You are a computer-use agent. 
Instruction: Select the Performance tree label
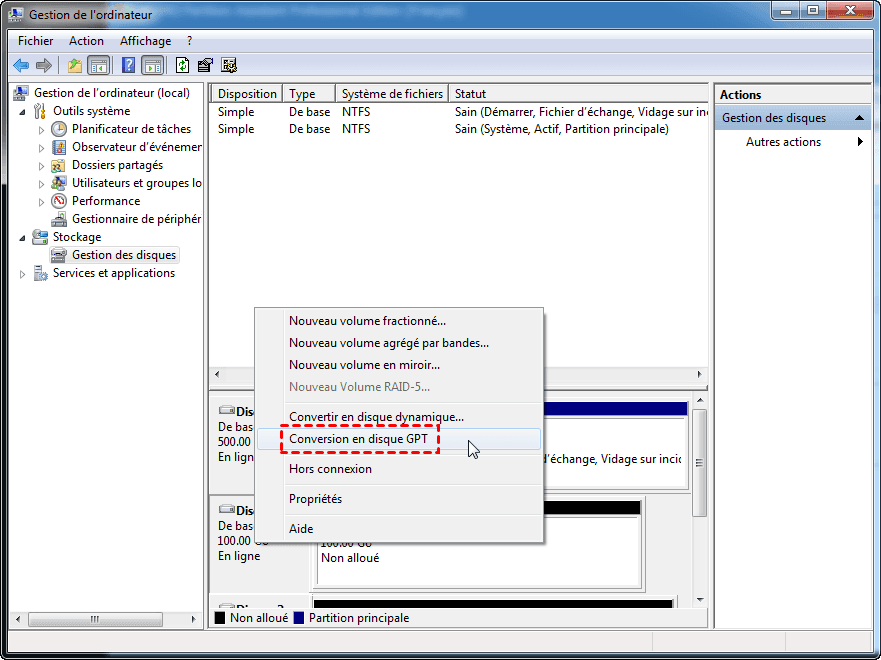(106, 201)
